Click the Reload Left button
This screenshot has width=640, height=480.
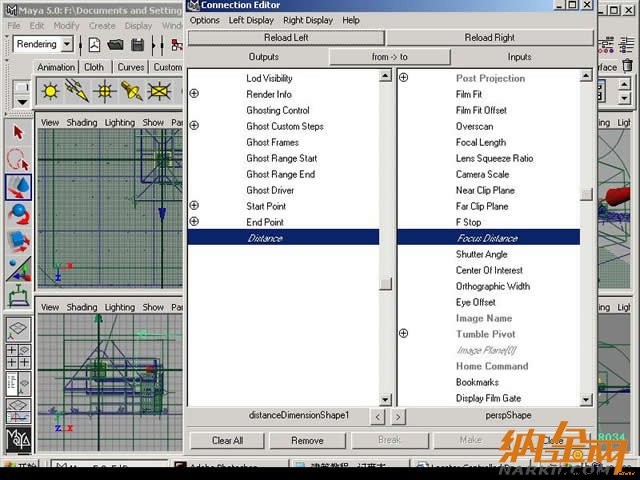tap(286, 38)
